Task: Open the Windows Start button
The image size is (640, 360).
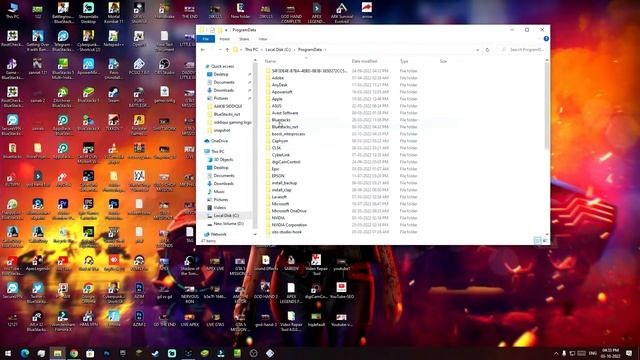Action: [x=8, y=353]
